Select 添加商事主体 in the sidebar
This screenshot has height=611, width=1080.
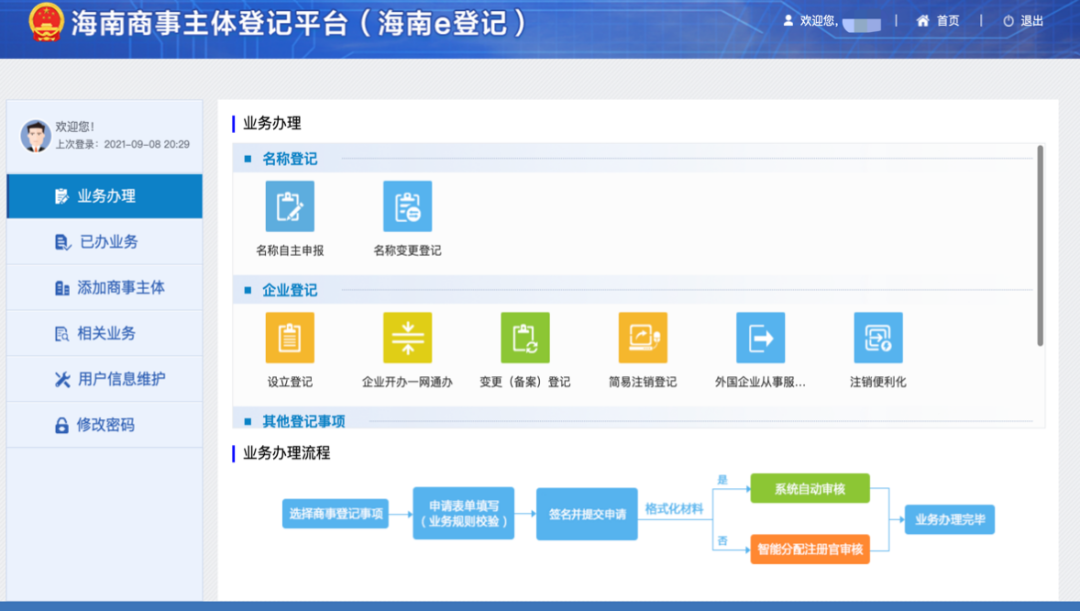[104, 287]
